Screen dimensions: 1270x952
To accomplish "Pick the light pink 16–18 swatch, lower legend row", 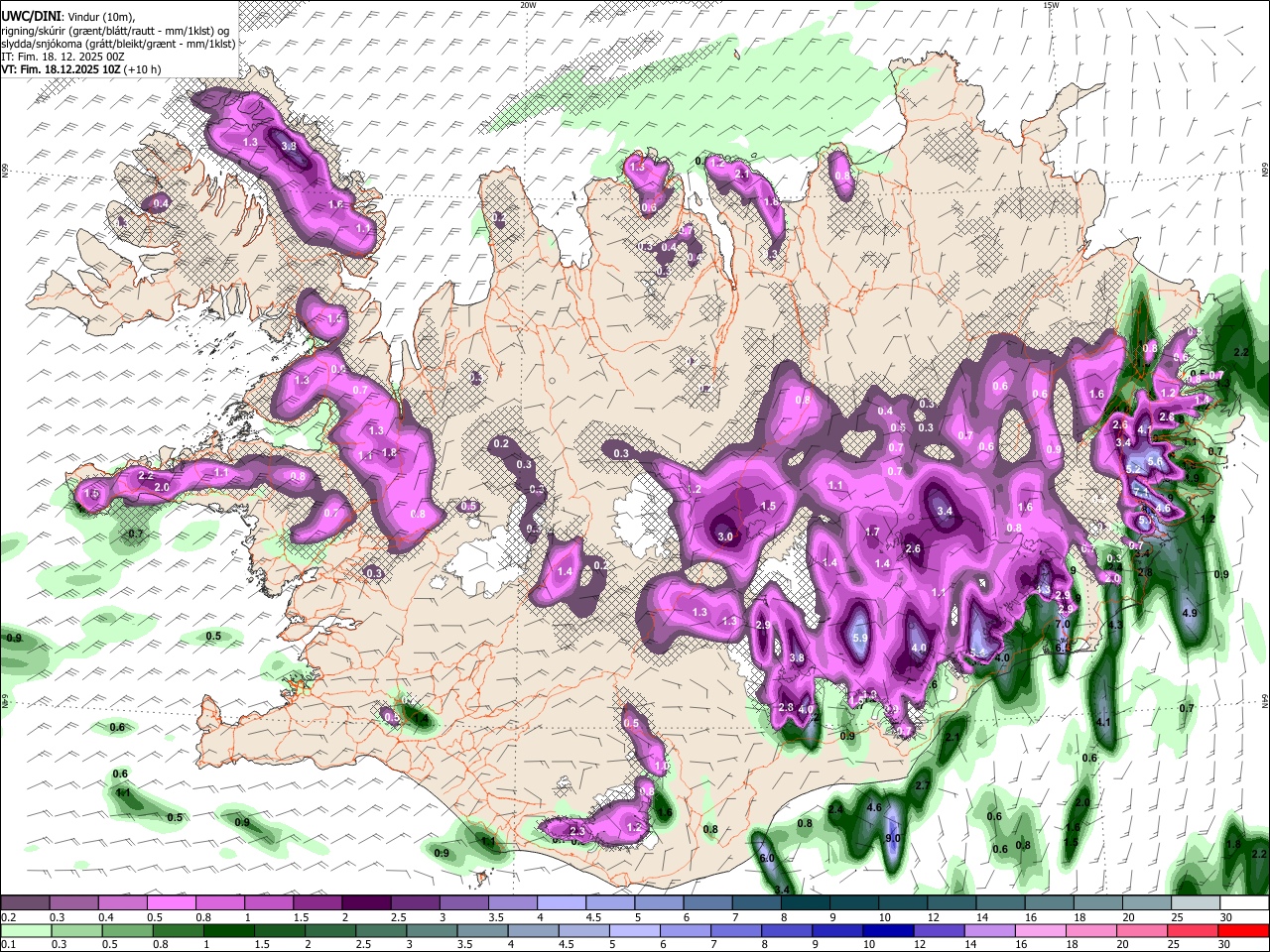I will [x=1039, y=930].
